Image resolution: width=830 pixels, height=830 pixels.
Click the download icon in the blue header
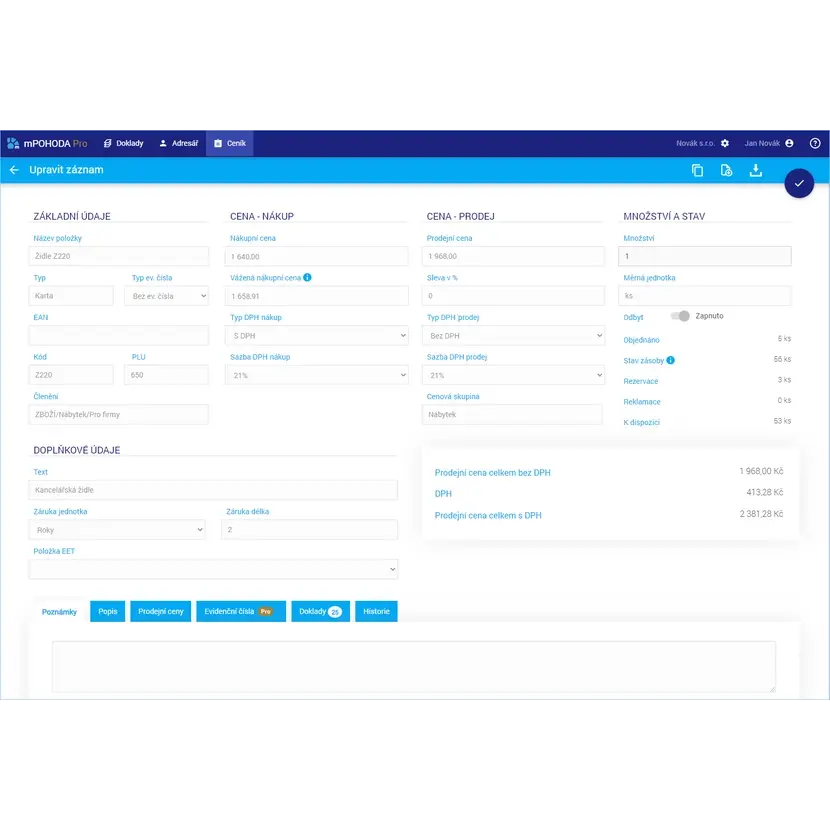pos(756,170)
